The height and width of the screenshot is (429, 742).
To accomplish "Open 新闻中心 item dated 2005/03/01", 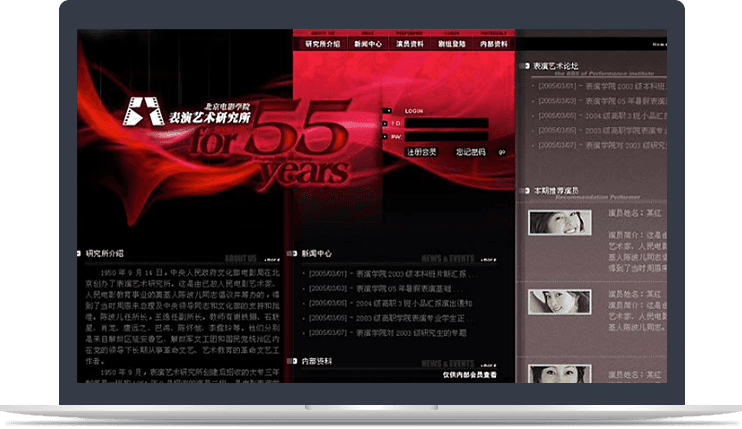I will (x=393, y=274).
